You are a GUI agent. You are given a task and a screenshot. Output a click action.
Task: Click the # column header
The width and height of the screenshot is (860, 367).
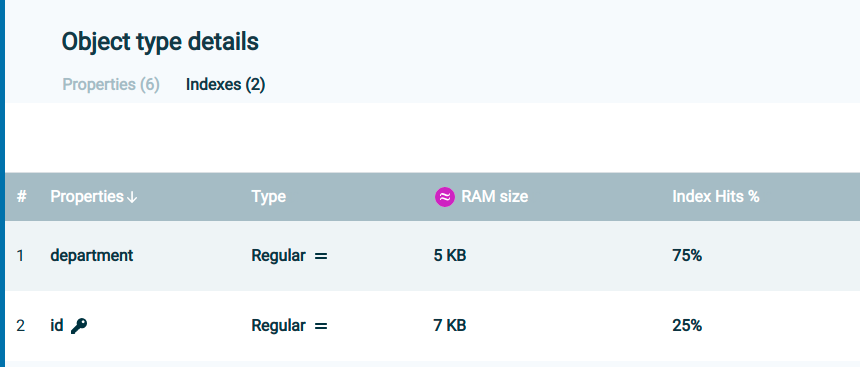21,196
